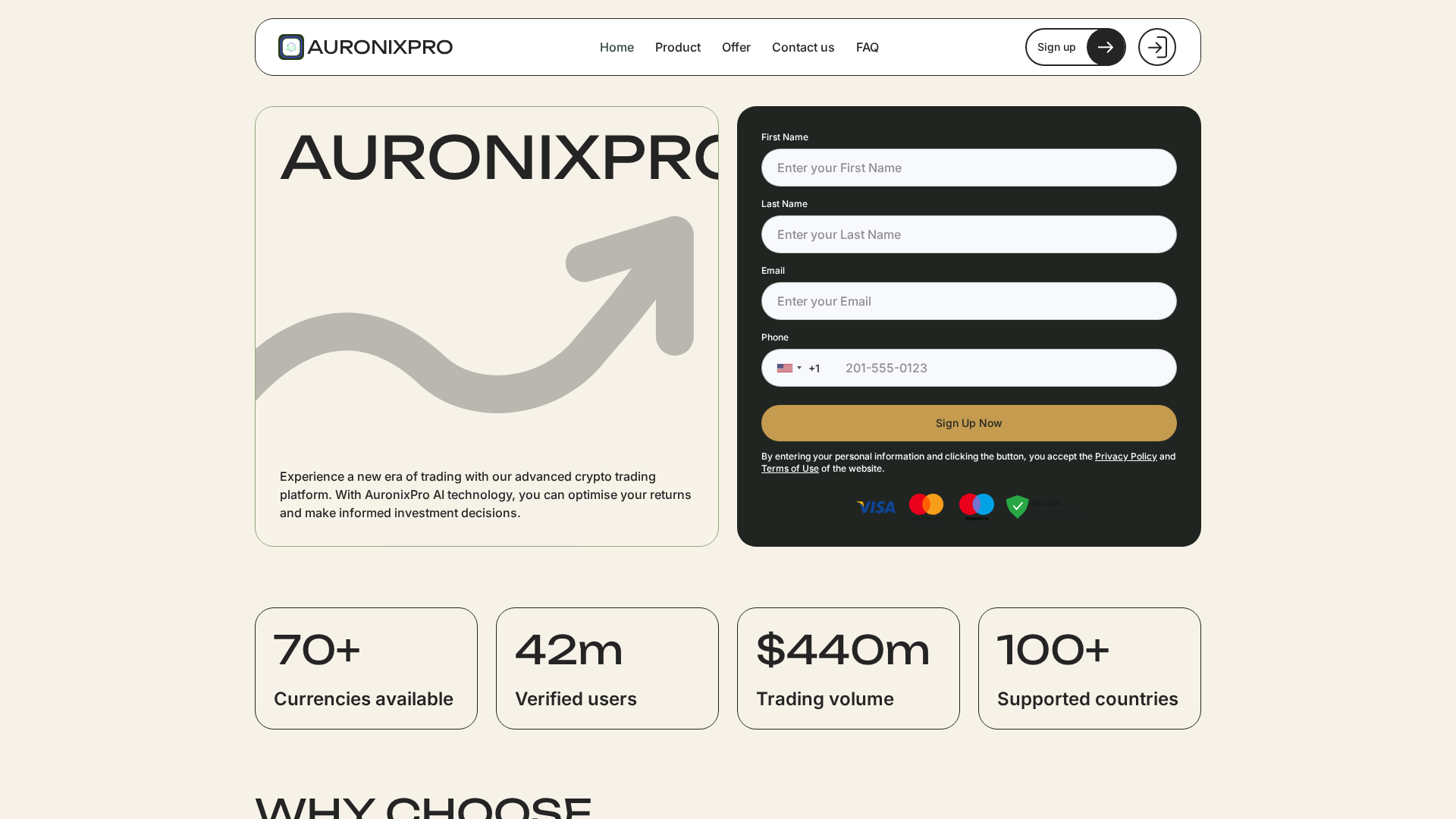Viewport: 1456px width, 819px height.
Task: Click the rising arrow hero graphic
Action: tap(475, 315)
